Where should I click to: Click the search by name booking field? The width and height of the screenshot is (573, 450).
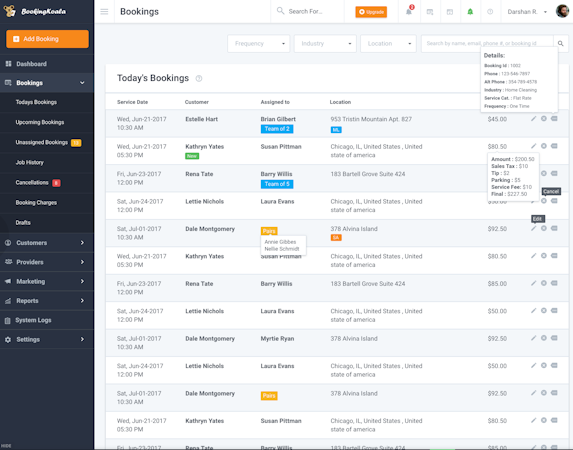(487, 44)
